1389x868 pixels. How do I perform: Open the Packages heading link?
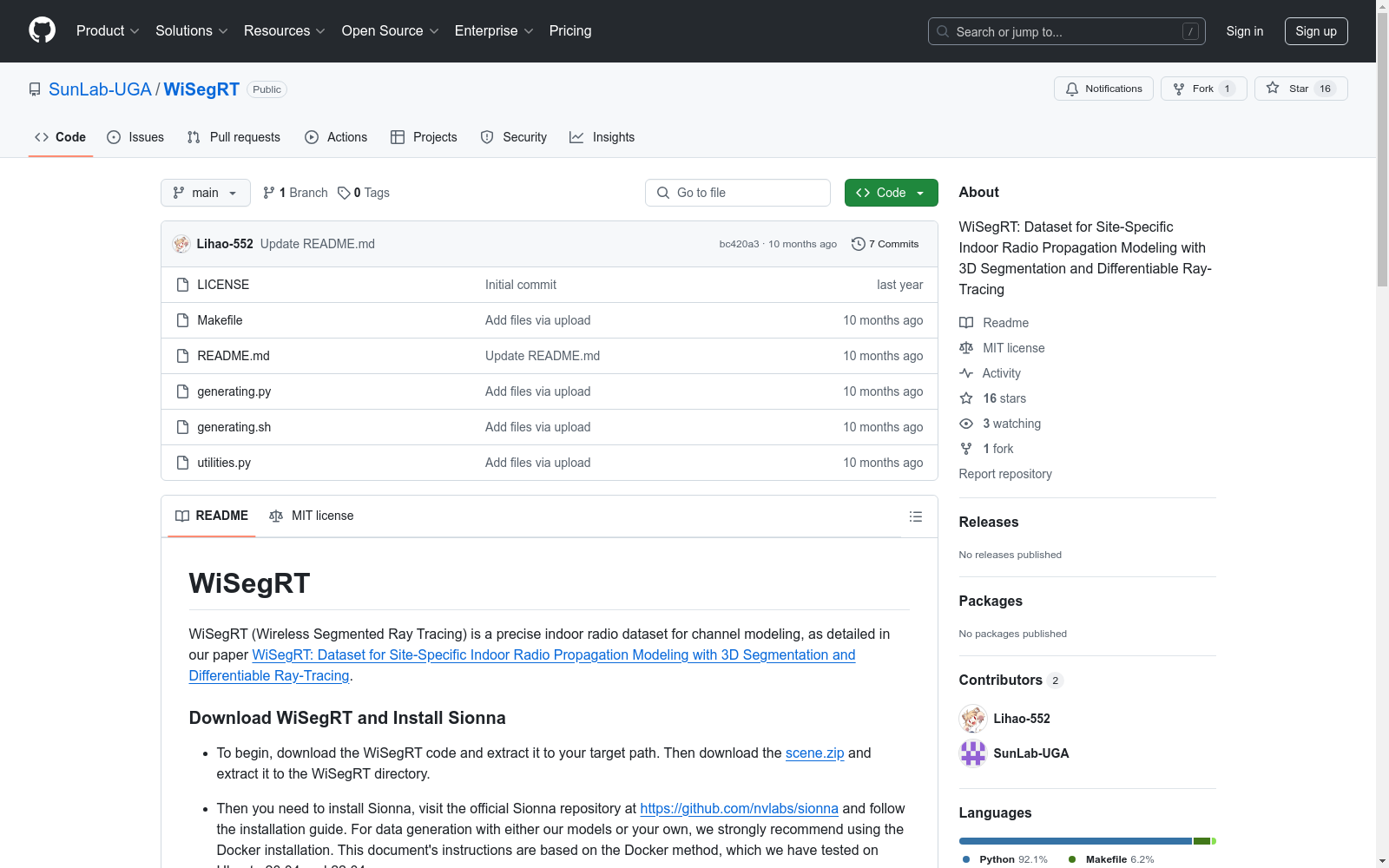click(x=991, y=601)
